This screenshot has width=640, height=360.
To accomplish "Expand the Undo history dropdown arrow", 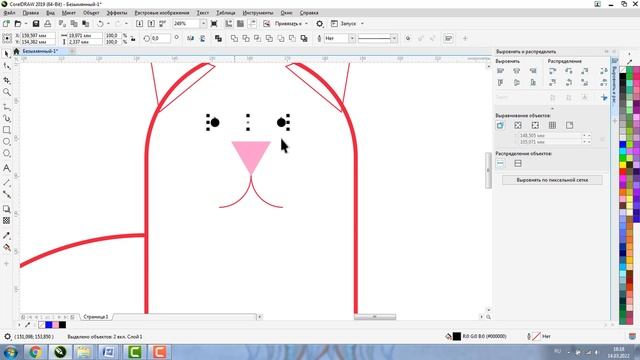I will [108, 24].
